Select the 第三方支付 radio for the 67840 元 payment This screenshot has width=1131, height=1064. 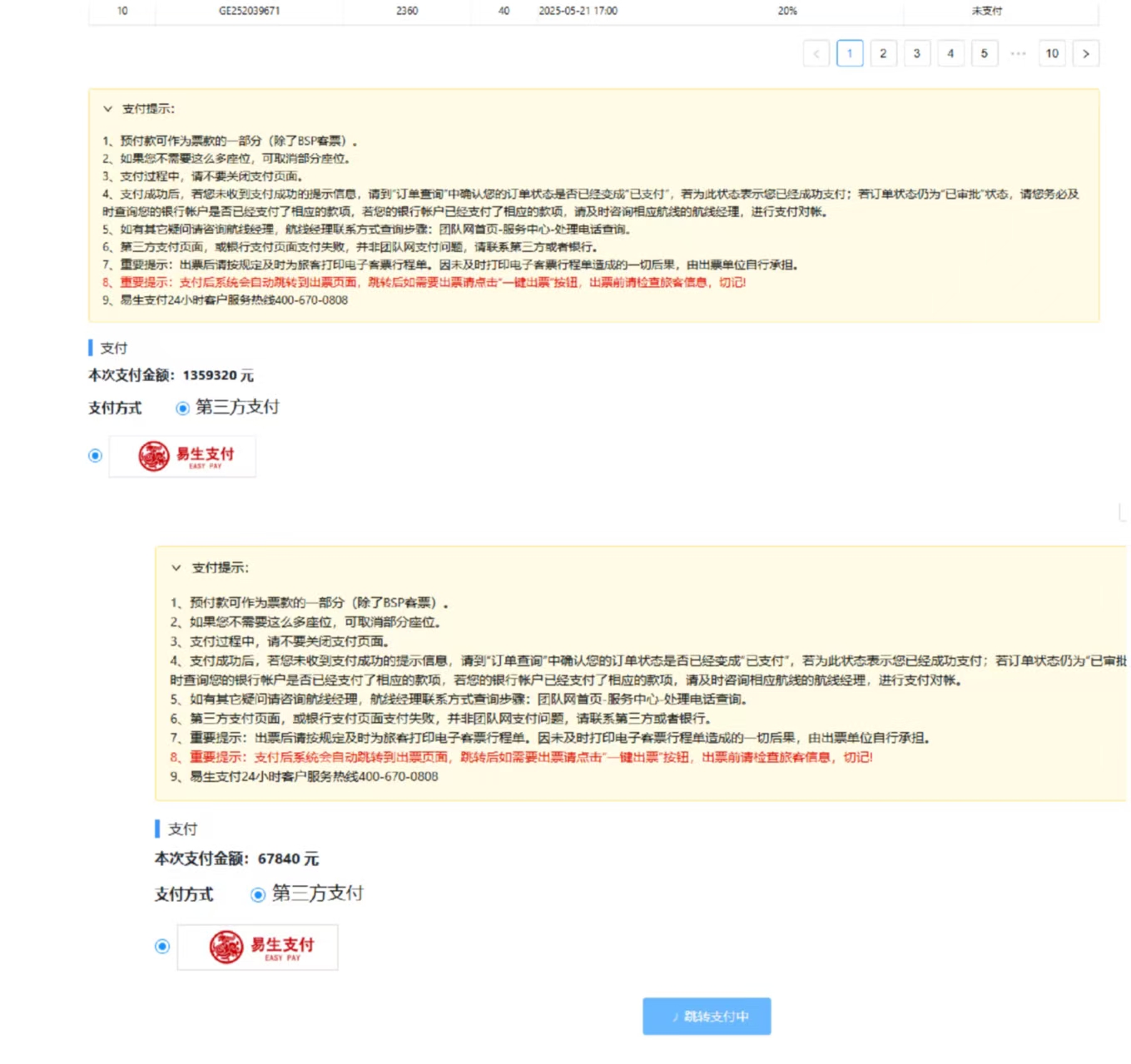[x=258, y=894]
